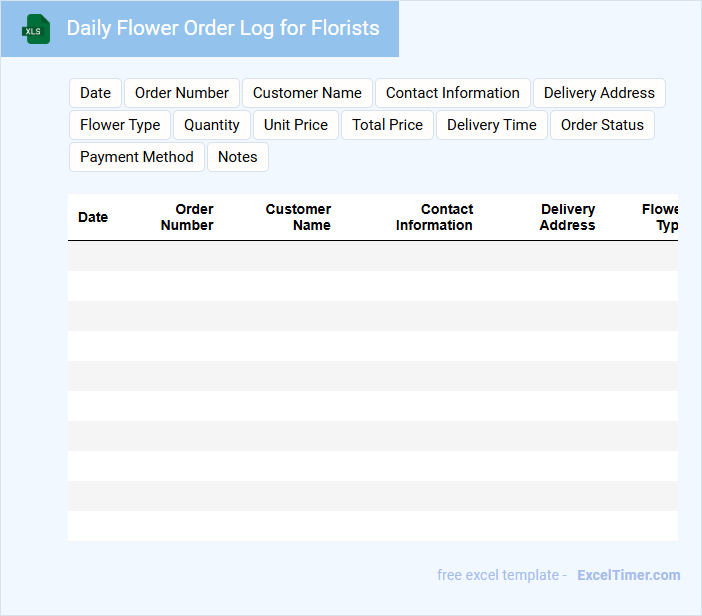
Task: Select the Order Number tag
Action: click(x=182, y=93)
